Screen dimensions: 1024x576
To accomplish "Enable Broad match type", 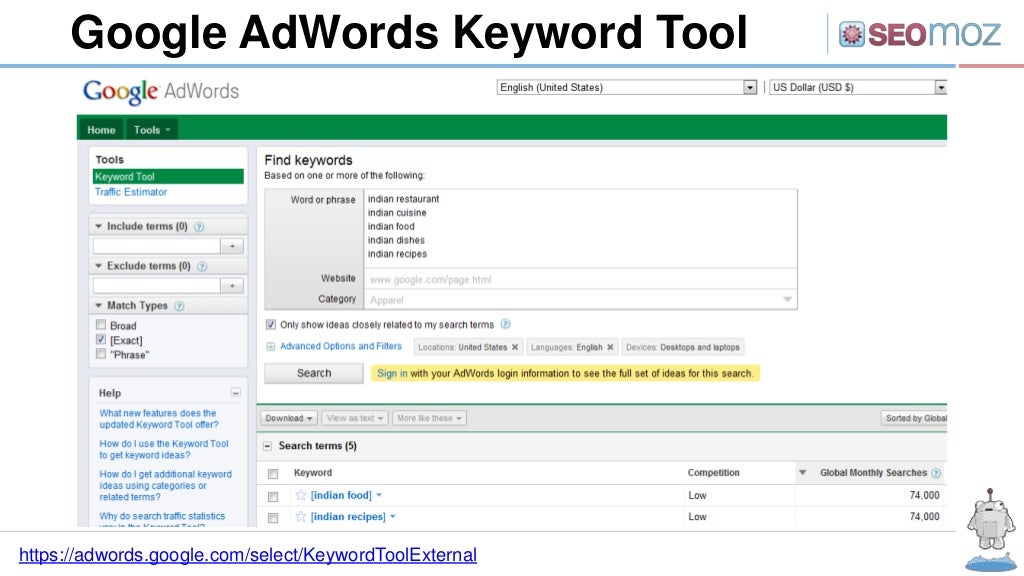I will (x=101, y=325).
